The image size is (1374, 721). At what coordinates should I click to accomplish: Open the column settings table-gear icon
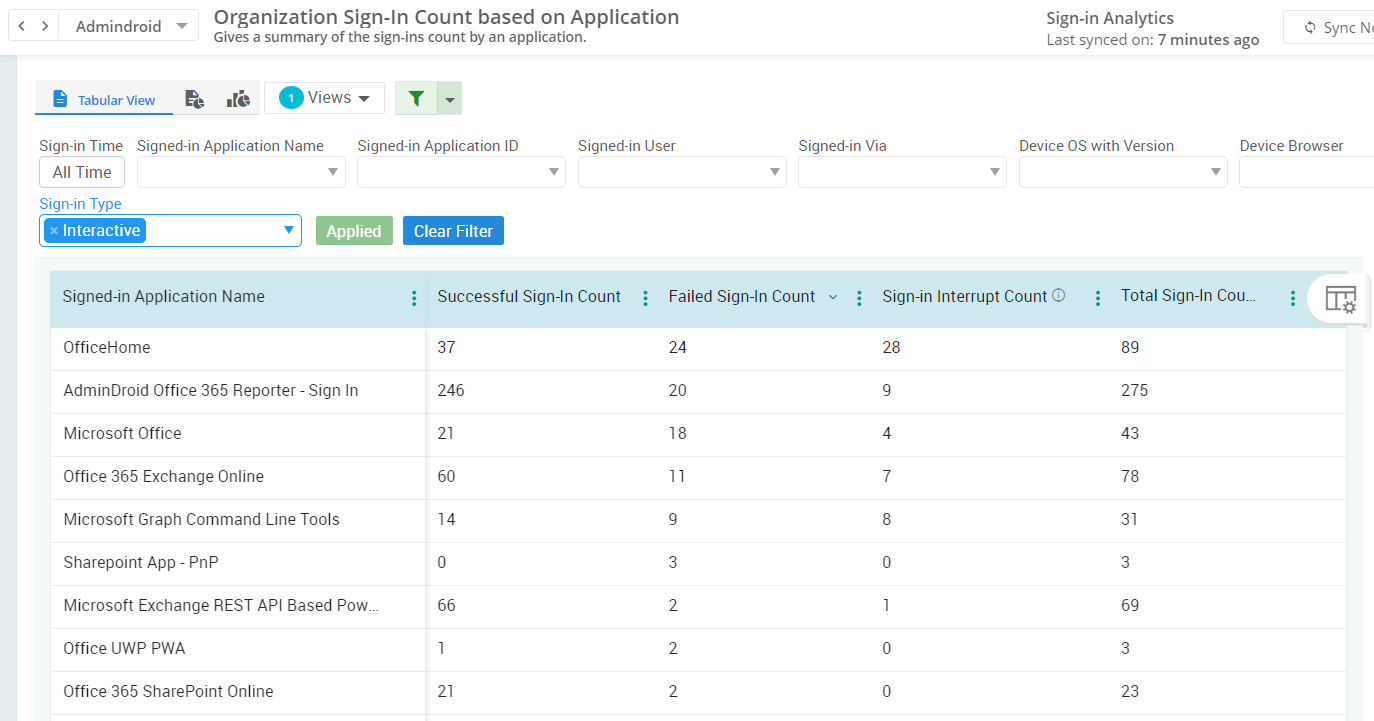1340,299
